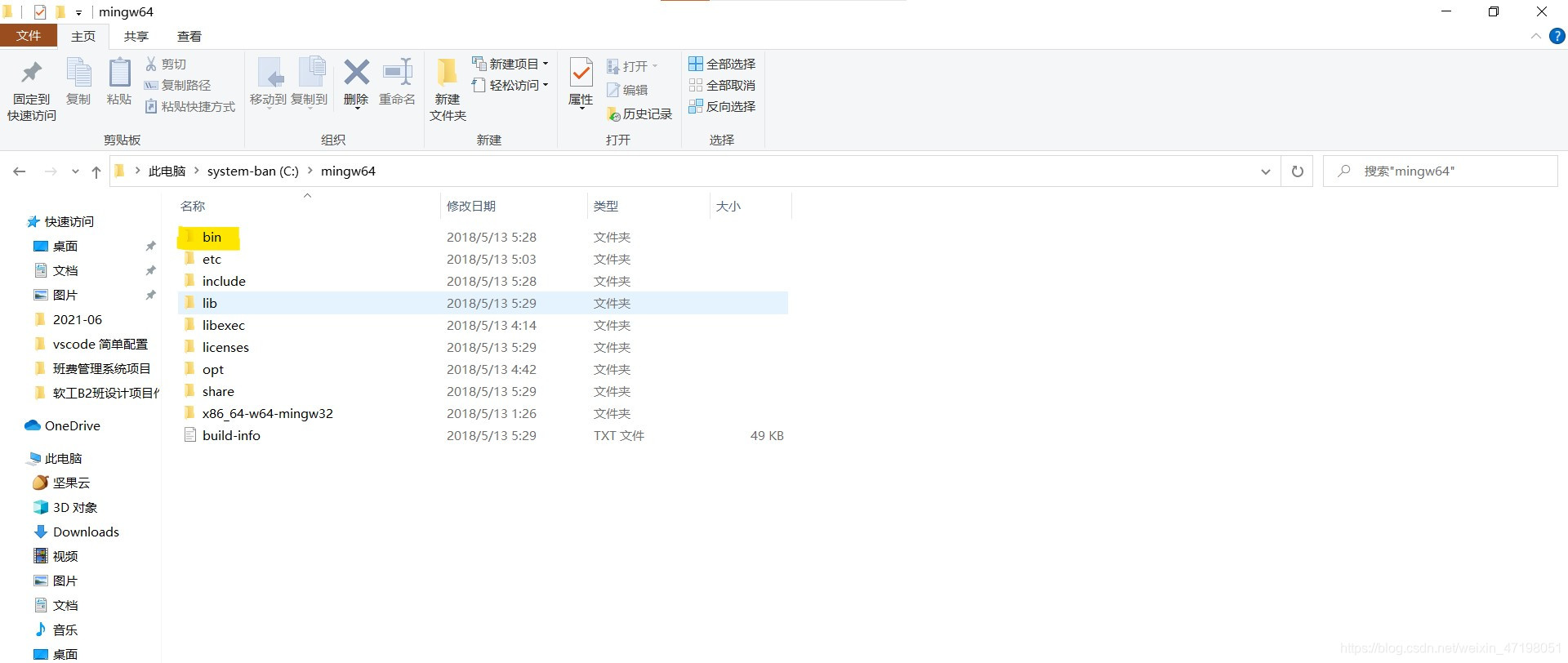Open the Customize Quick Access Toolbar dropdown
The height and width of the screenshot is (663, 1568).
tap(79, 12)
